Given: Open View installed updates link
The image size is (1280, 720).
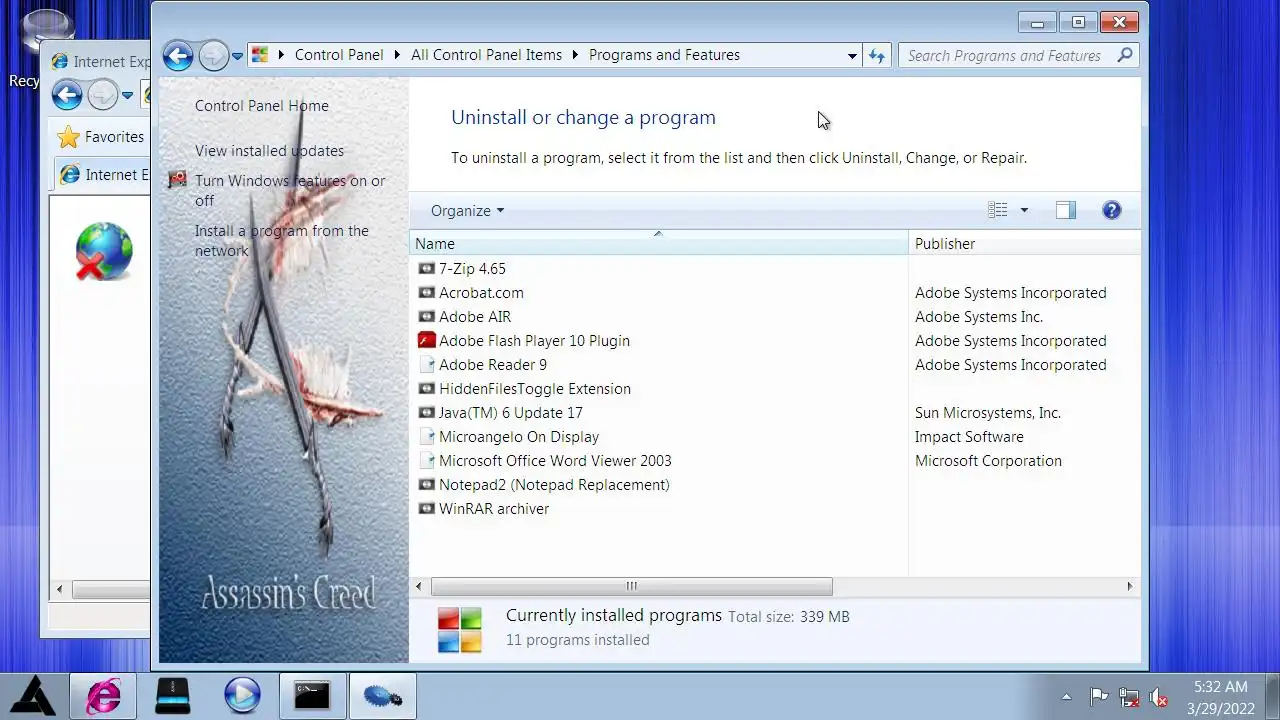Looking at the screenshot, I should tap(269, 150).
